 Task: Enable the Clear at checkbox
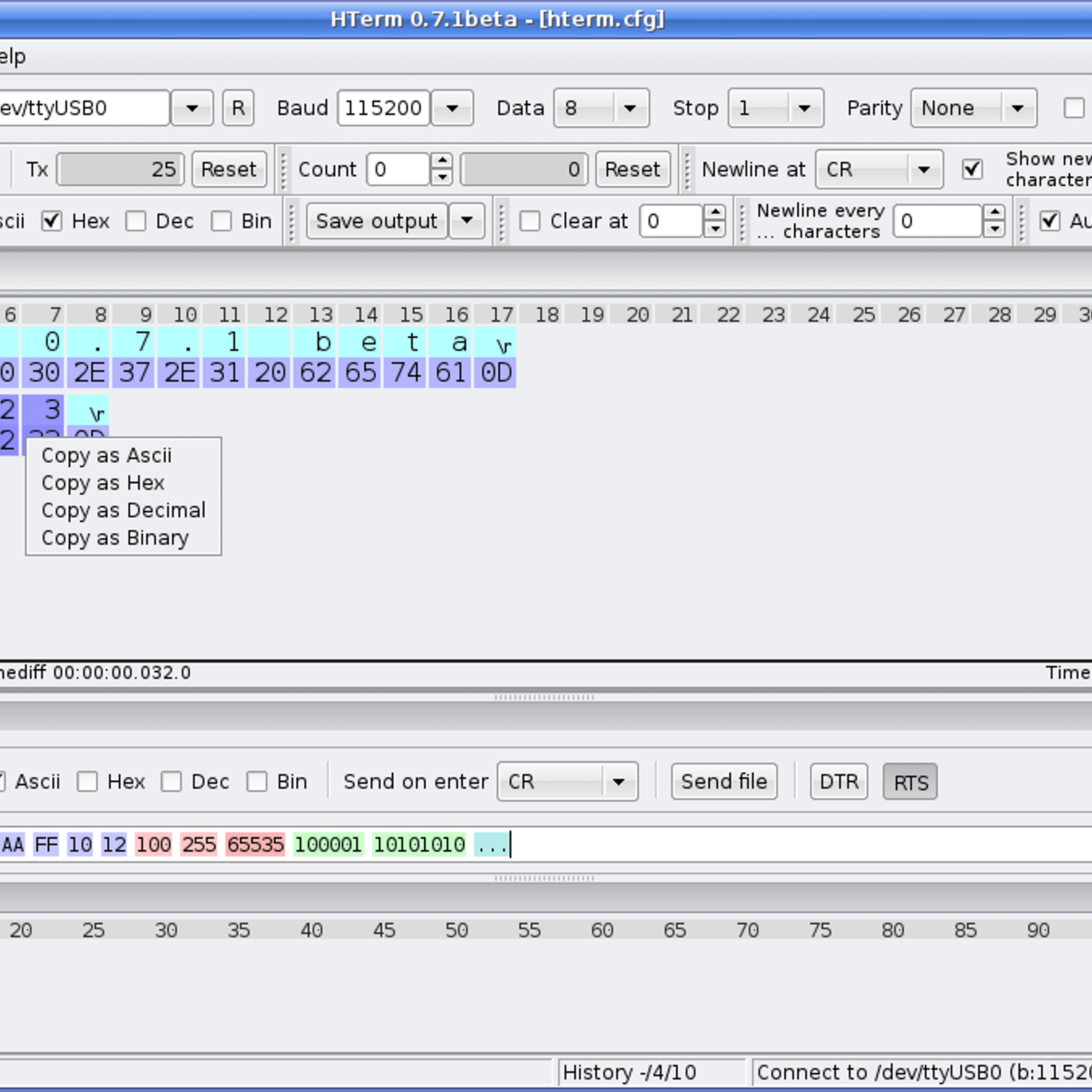point(530,221)
